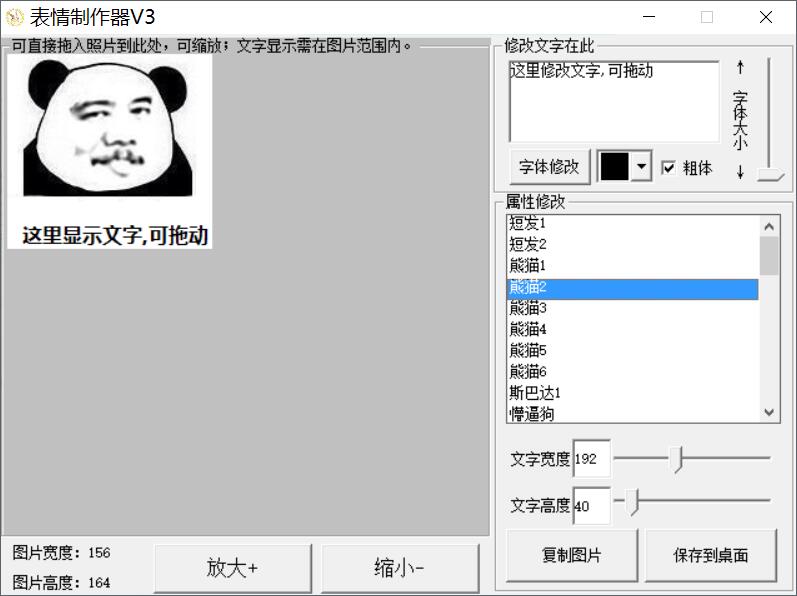Close the 表情制作器V3 window

(x=765, y=17)
